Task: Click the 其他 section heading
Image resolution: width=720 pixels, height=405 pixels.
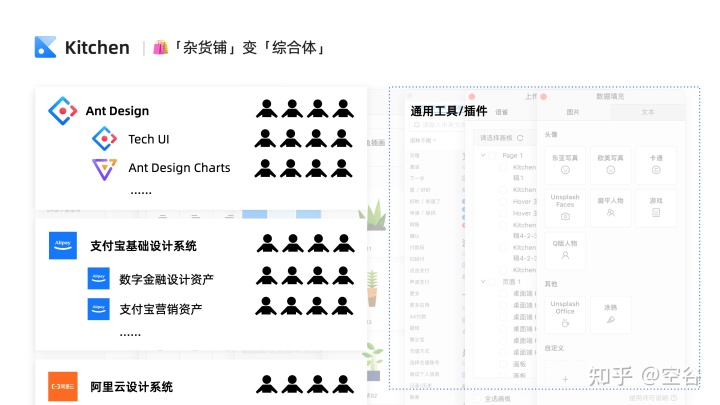Action: (x=551, y=284)
